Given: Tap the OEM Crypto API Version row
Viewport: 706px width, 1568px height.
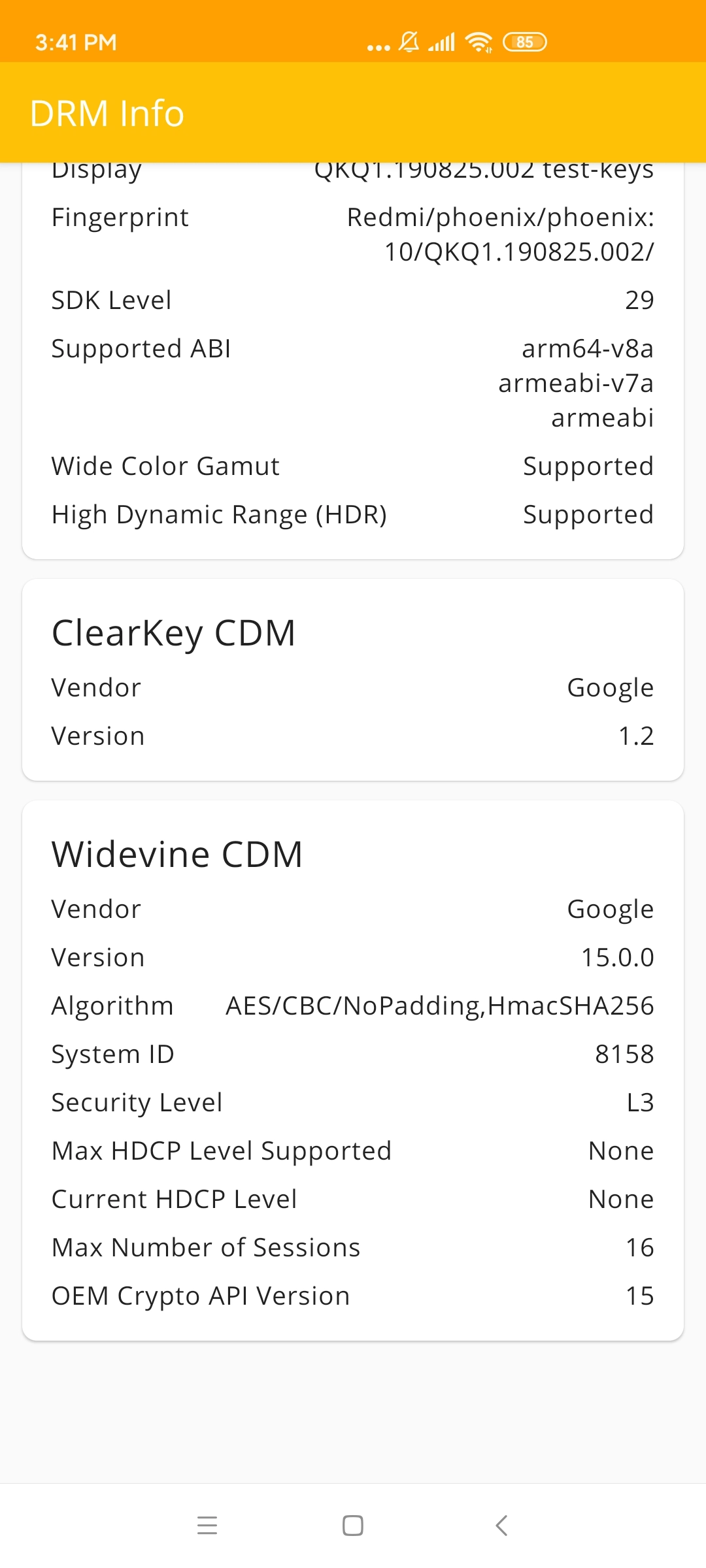Looking at the screenshot, I should tap(353, 1296).
